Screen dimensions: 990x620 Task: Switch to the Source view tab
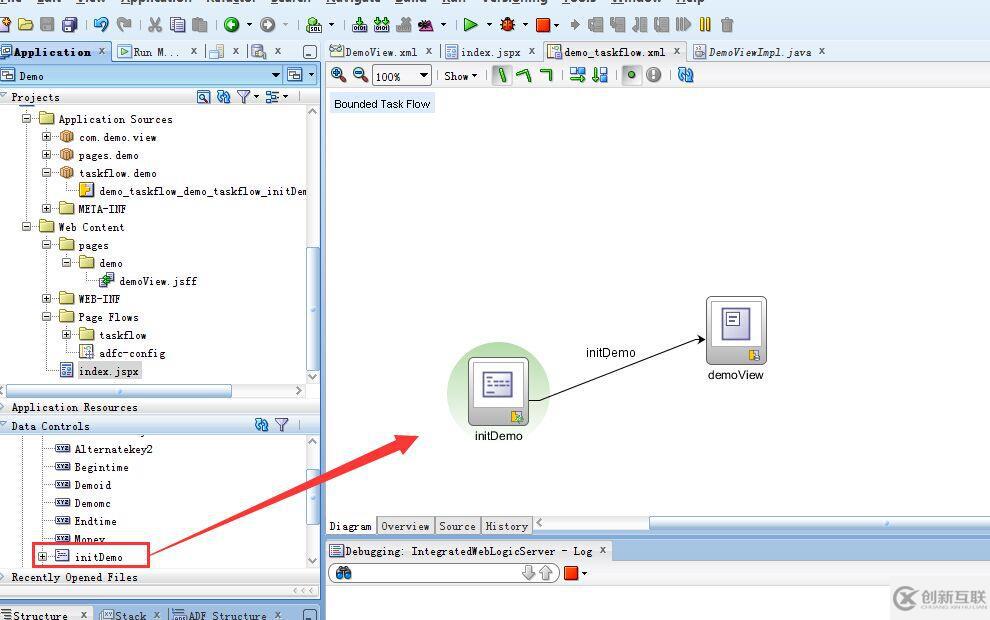coord(457,526)
